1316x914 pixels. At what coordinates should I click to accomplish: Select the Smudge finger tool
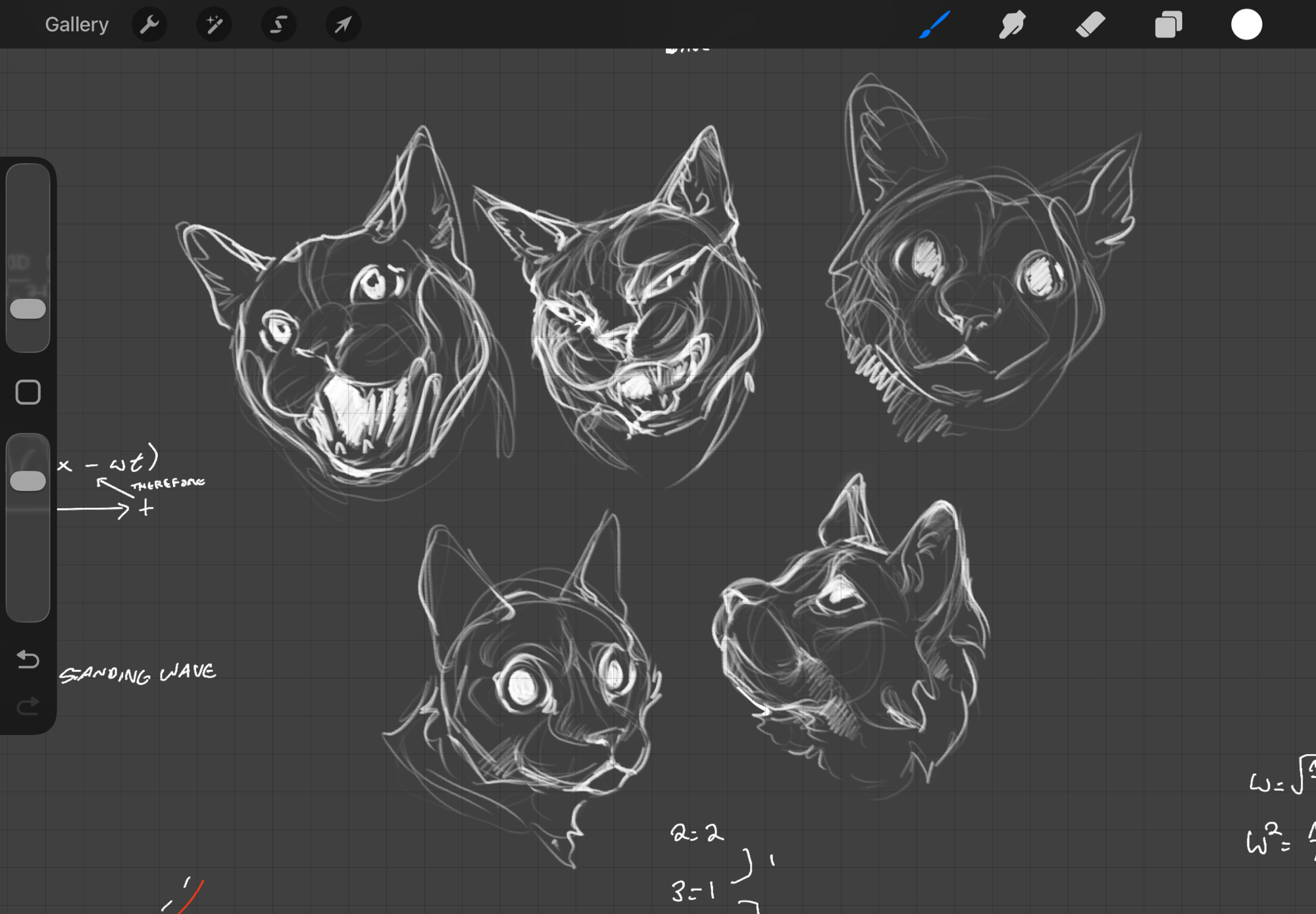(x=1012, y=25)
